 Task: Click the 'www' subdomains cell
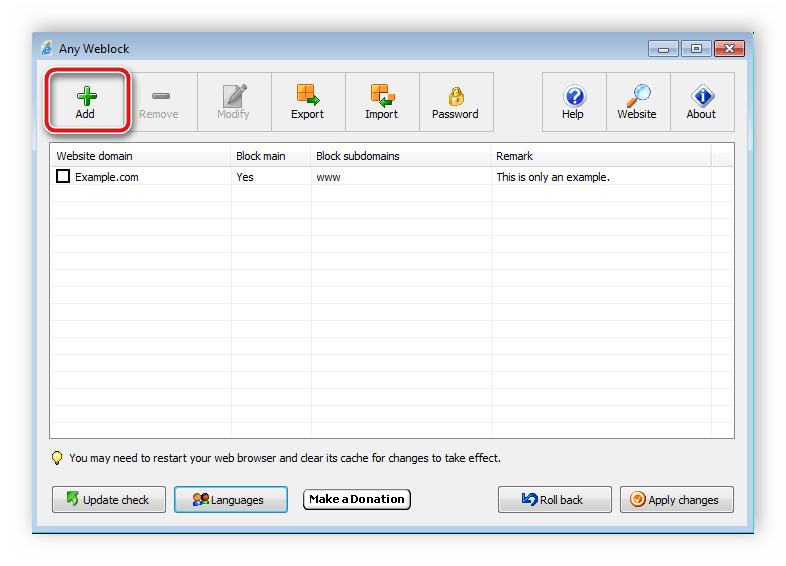click(328, 177)
